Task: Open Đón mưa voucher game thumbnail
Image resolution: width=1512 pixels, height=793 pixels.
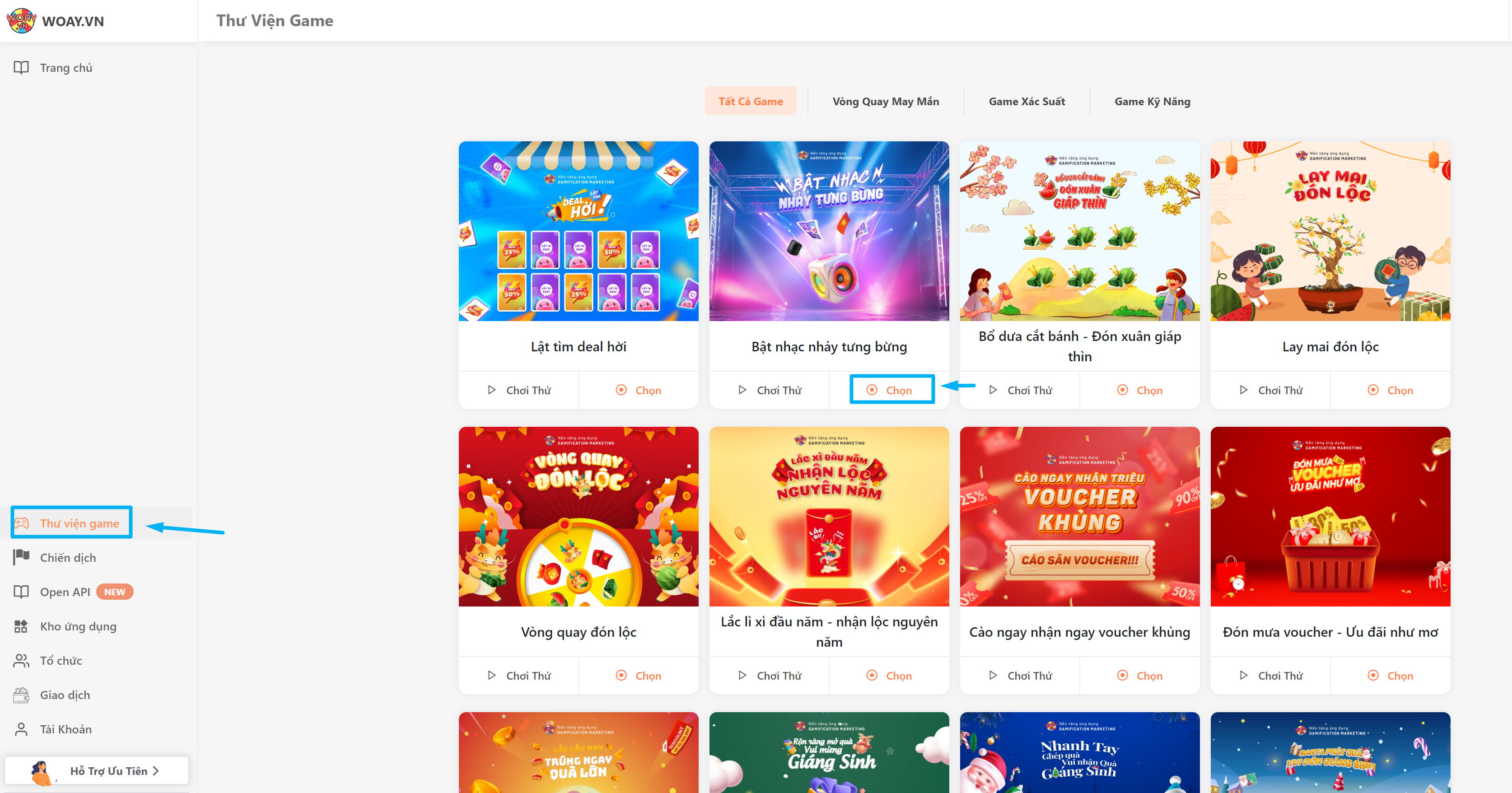Action: click(1330, 517)
